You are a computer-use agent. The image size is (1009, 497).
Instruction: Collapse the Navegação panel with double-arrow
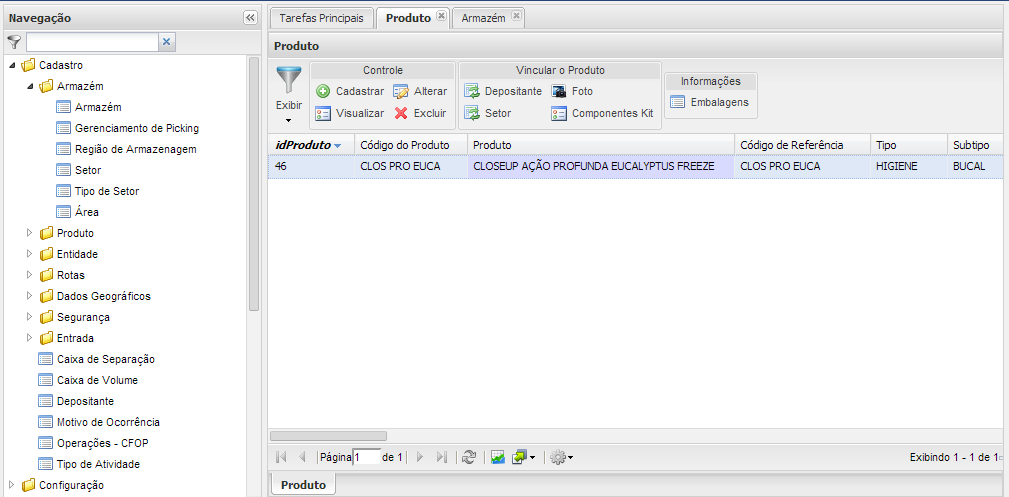[x=251, y=18]
